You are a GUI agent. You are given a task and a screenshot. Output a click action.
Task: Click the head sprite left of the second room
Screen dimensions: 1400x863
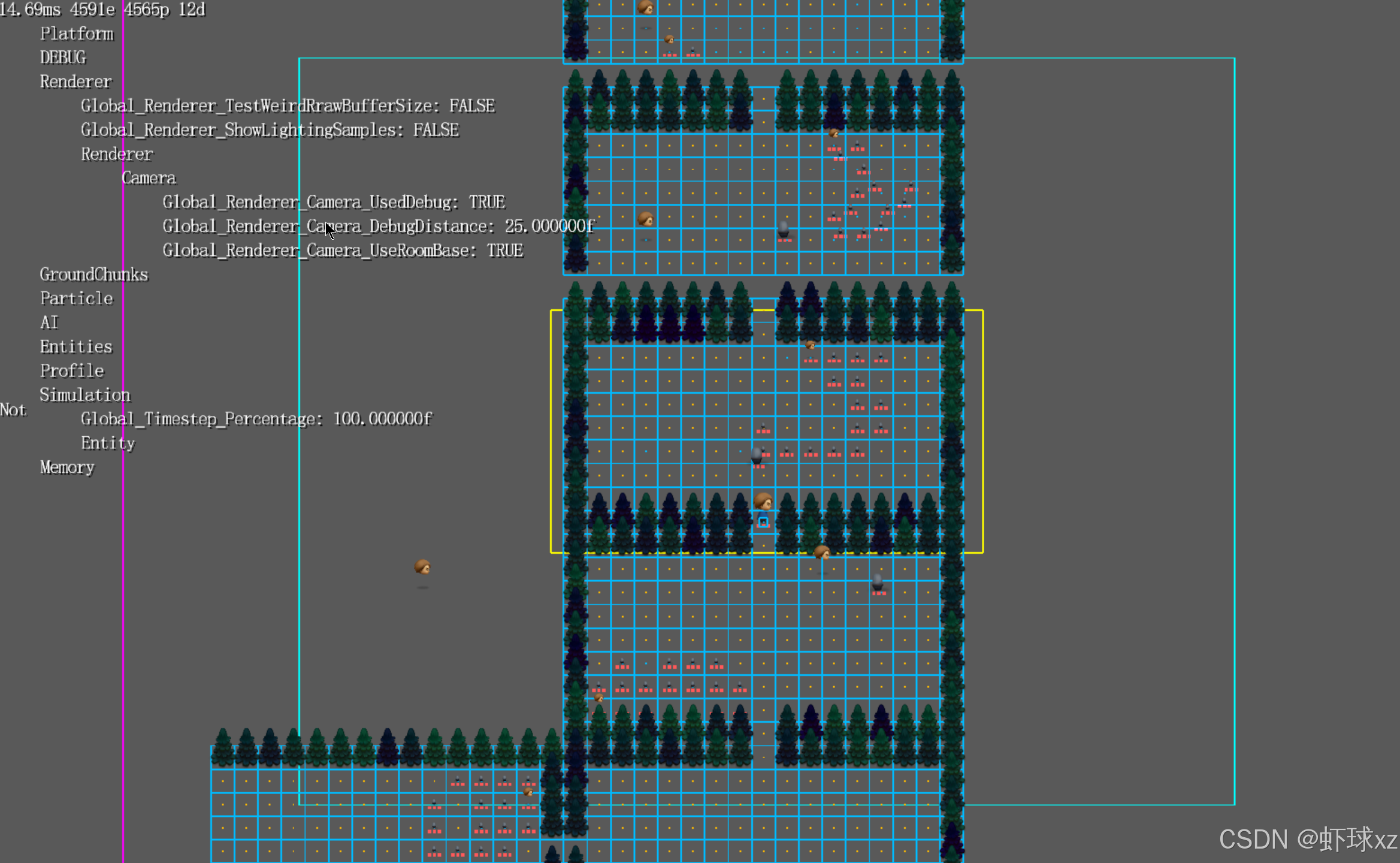645,219
